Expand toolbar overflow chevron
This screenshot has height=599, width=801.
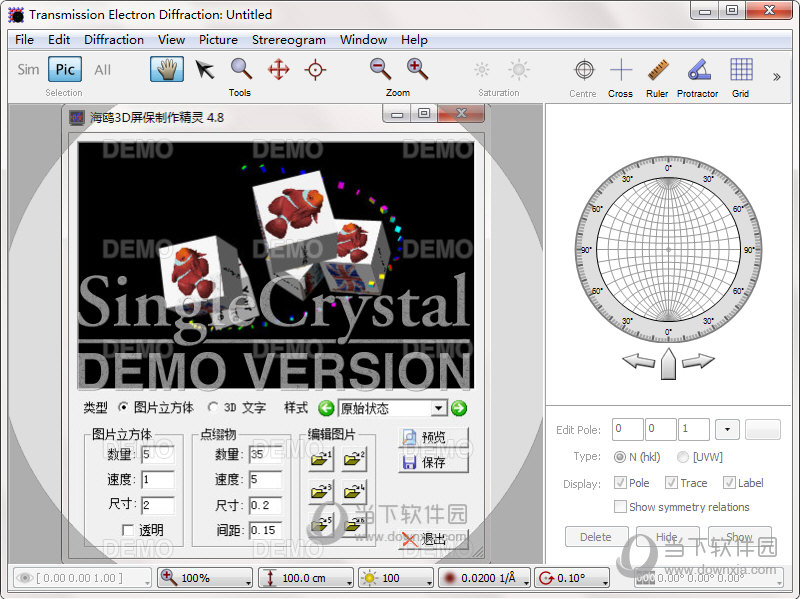[776, 77]
